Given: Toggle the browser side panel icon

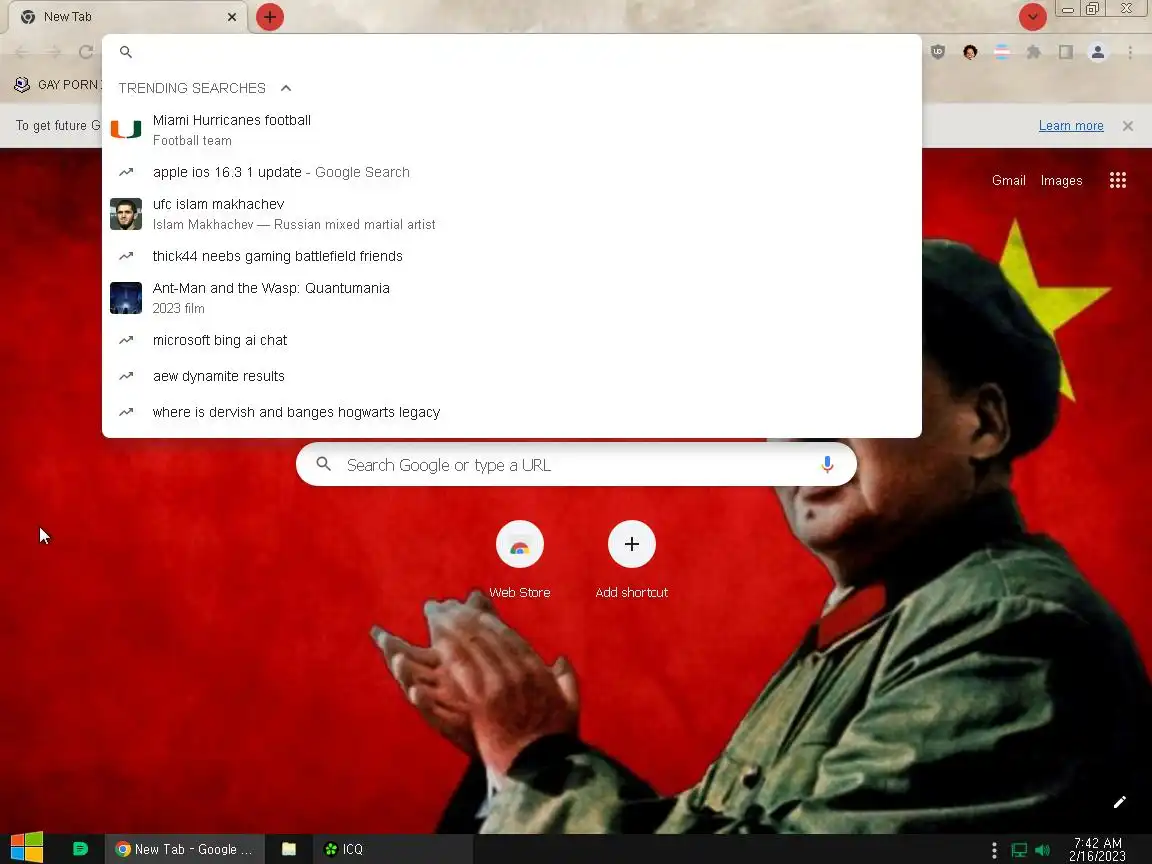Looking at the screenshot, I should coord(1065,52).
